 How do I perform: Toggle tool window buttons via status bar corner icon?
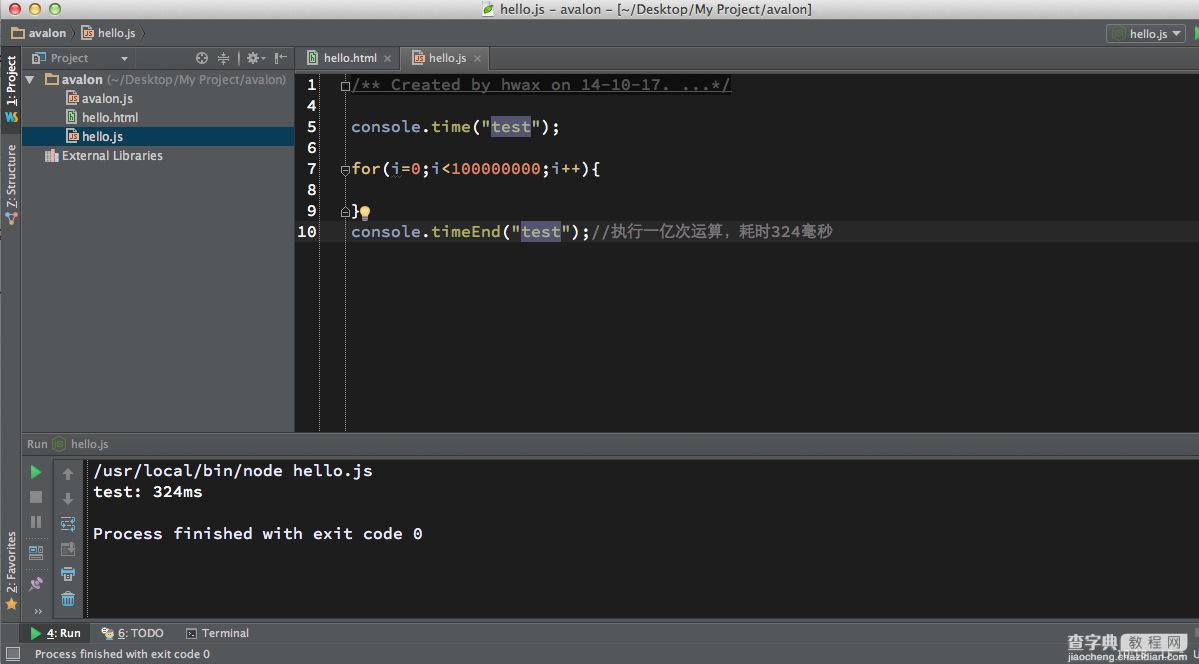[12, 654]
